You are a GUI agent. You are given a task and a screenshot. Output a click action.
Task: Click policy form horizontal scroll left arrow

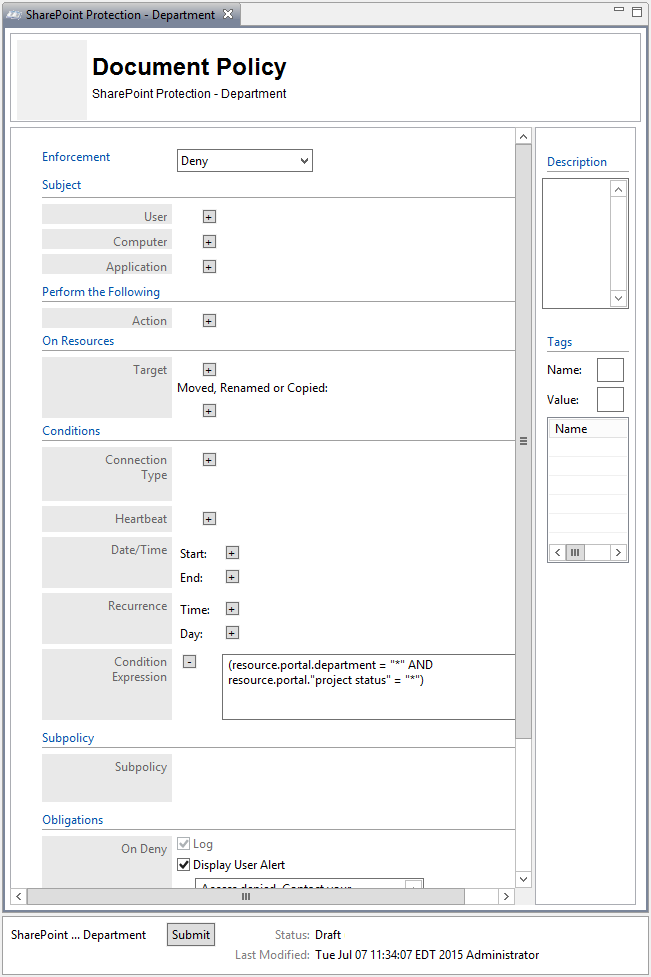pos(19,897)
